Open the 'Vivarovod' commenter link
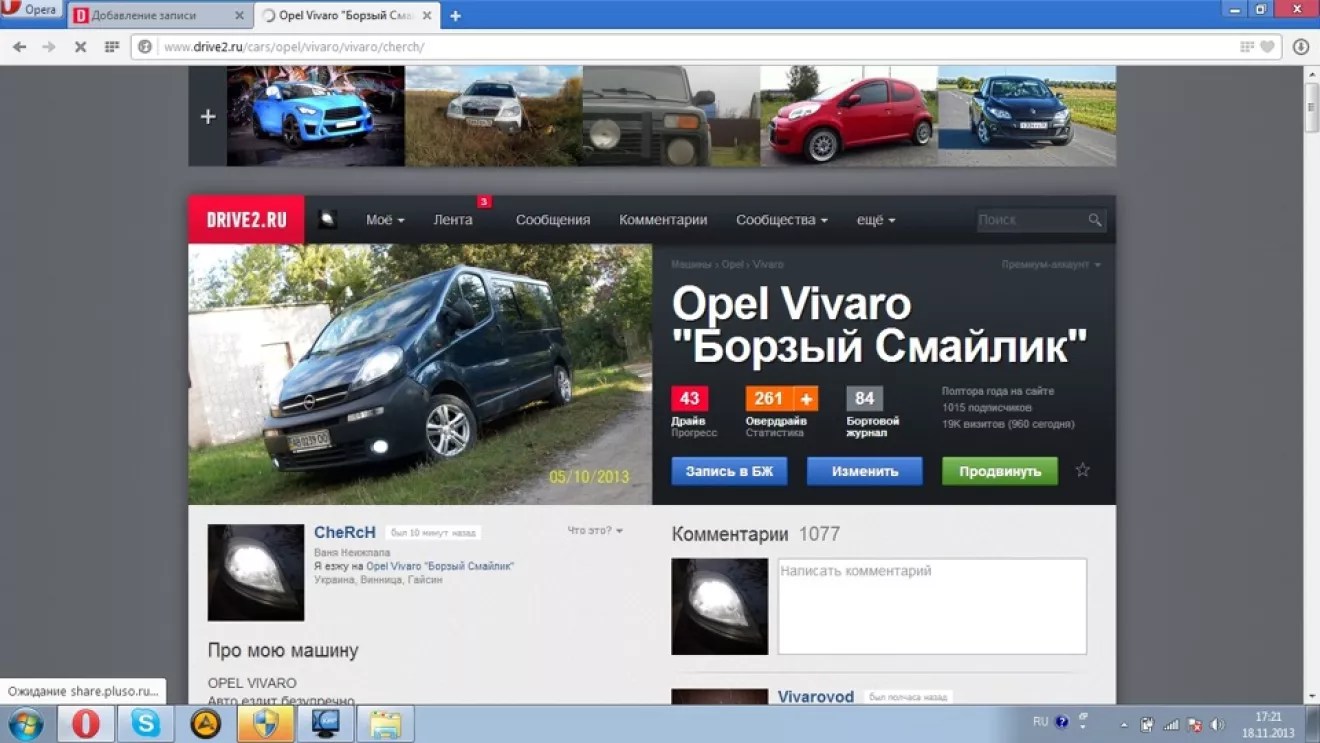1320x743 pixels. (x=816, y=697)
